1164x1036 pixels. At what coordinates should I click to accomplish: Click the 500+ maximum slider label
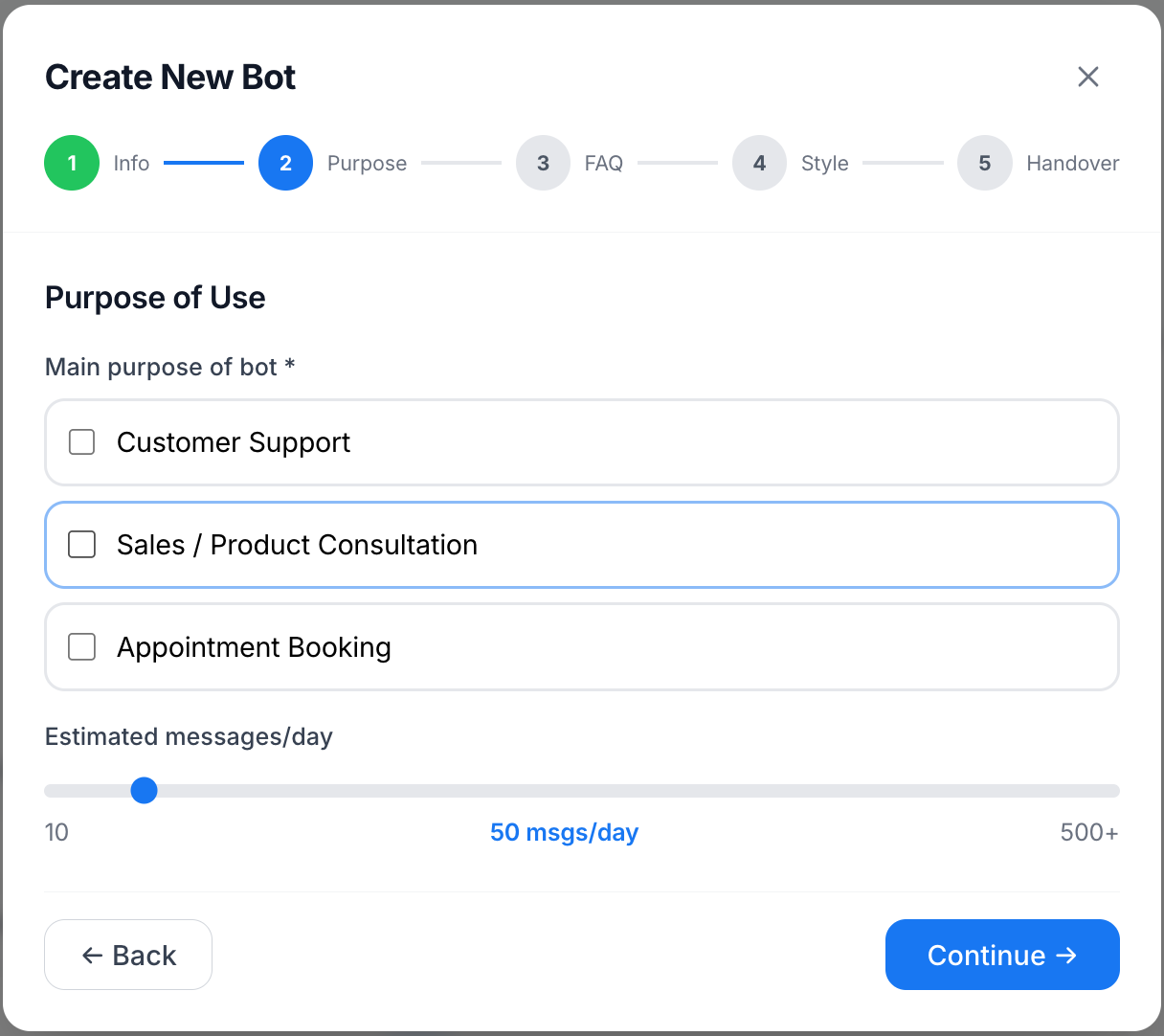click(1088, 832)
